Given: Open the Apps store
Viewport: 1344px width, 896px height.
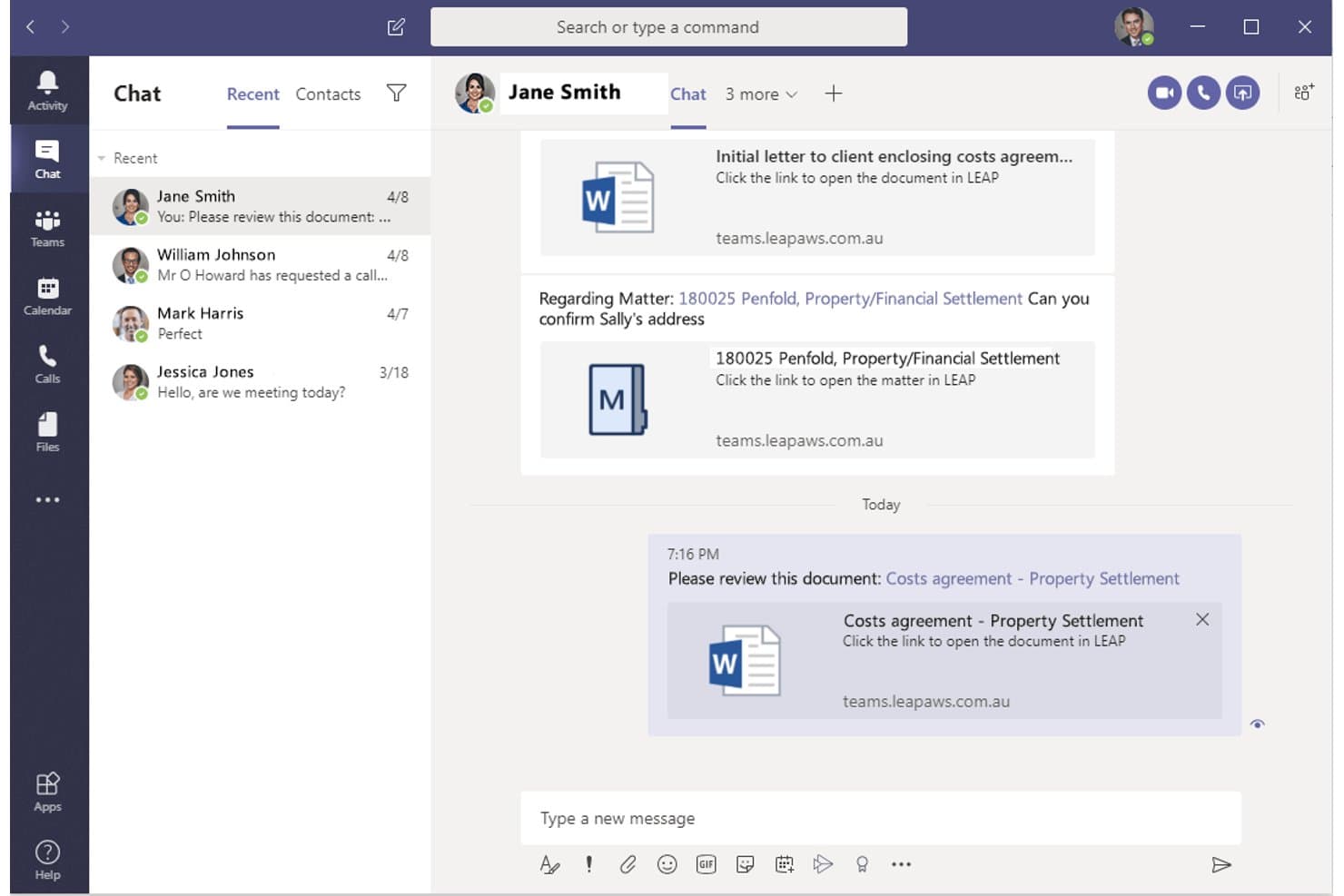Looking at the screenshot, I should 48,793.
